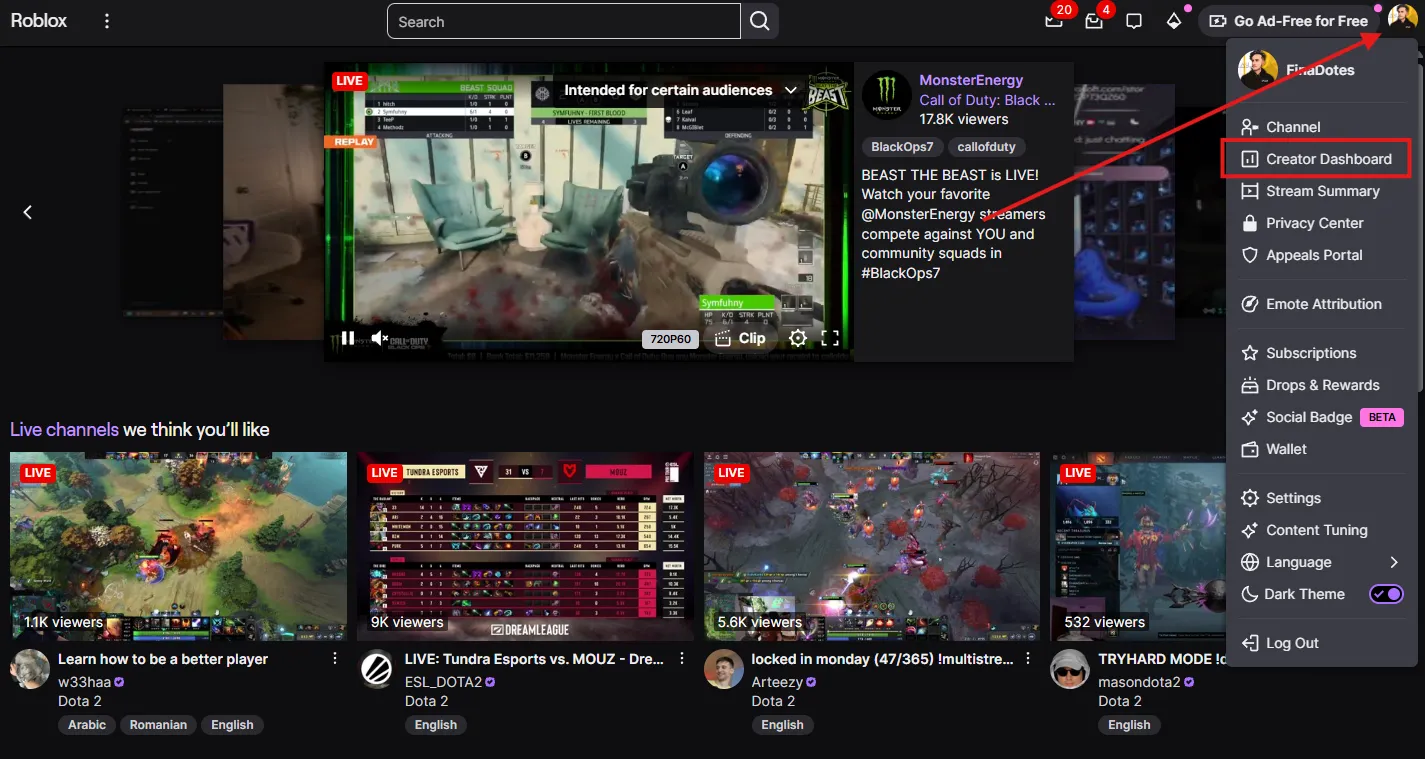Image resolution: width=1425 pixels, height=759 pixels.
Task: Select Log Out from the profile menu
Action: (1290, 643)
